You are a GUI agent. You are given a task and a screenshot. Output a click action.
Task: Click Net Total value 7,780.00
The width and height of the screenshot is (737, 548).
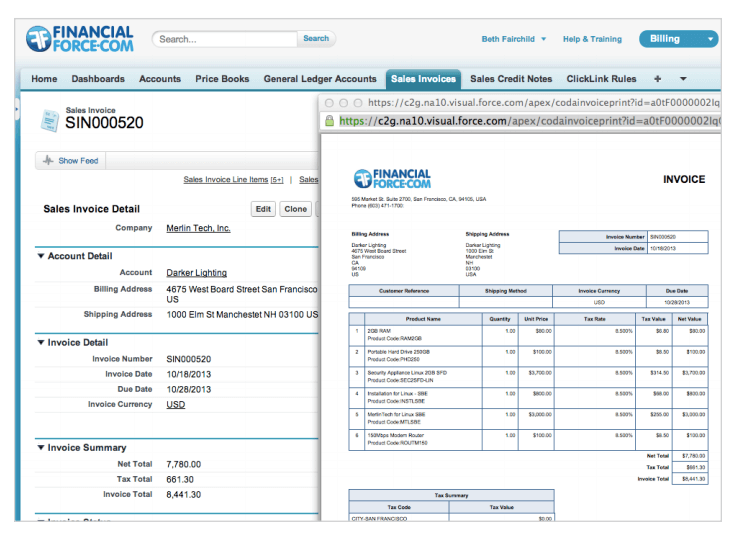click(x=183, y=464)
